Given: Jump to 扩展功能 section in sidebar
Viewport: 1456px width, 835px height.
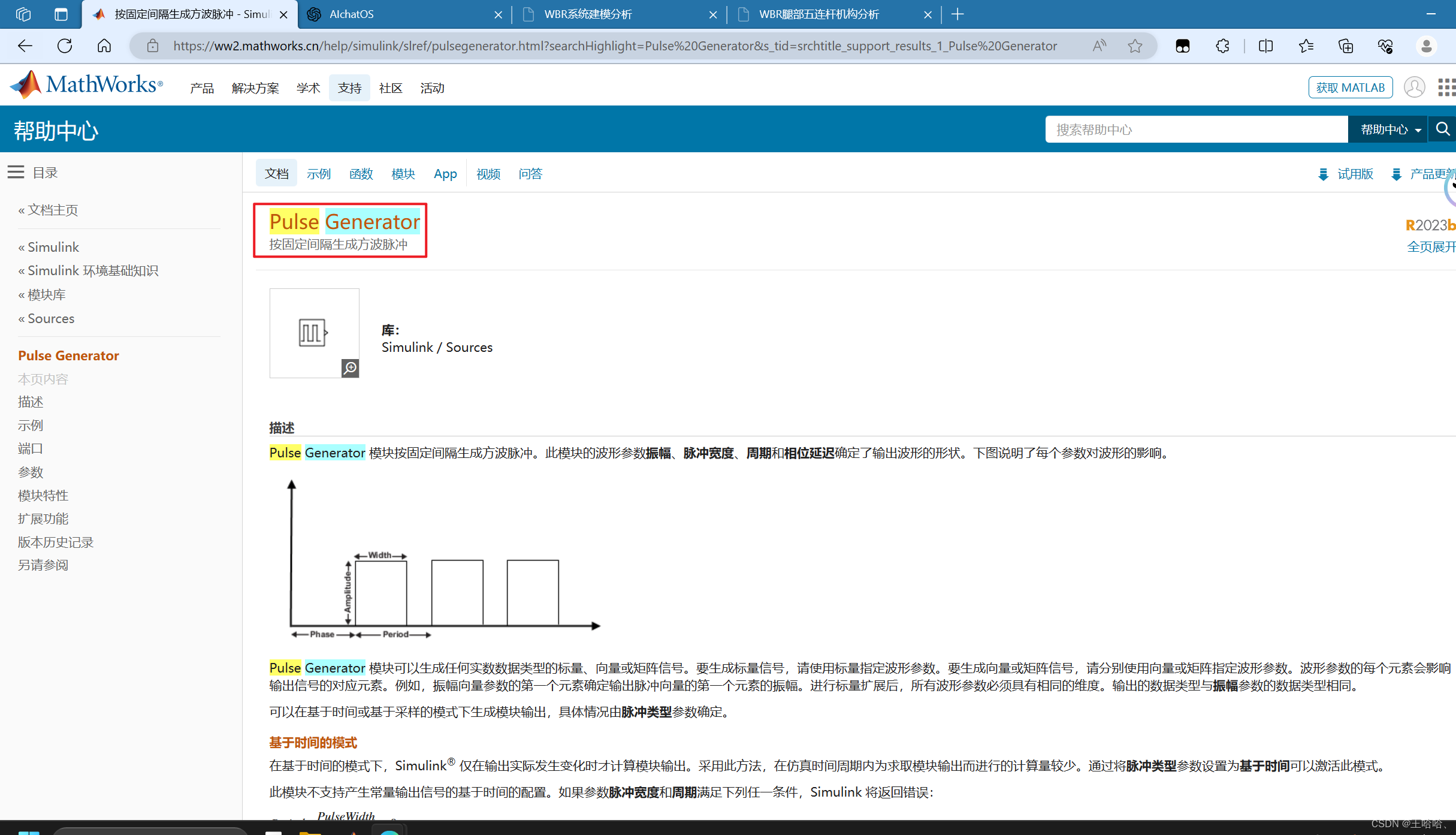Looking at the screenshot, I should (43, 519).
